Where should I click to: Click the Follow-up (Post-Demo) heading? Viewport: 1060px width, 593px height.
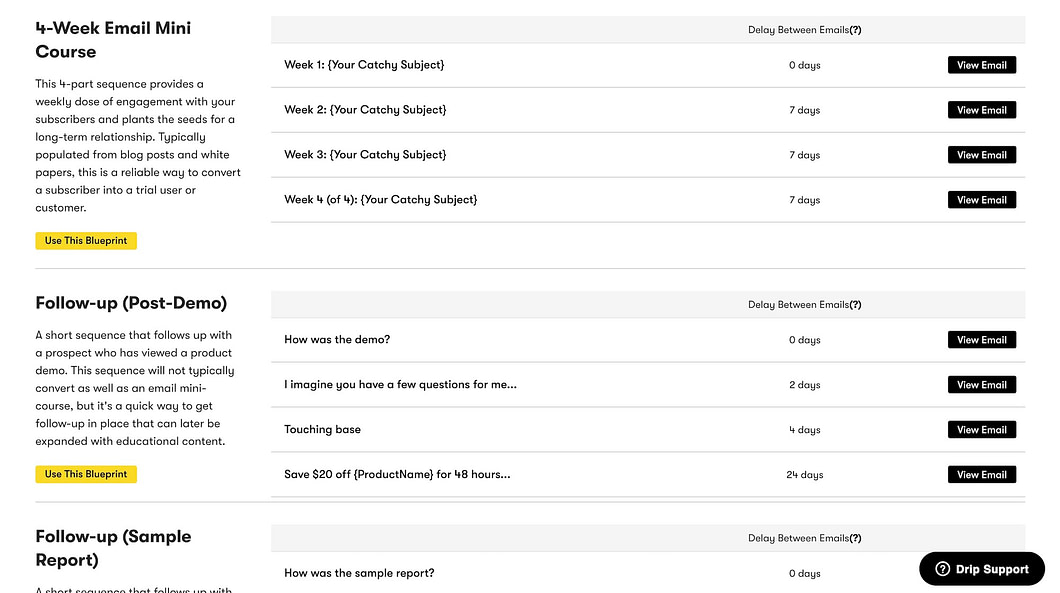pos(129,303)
